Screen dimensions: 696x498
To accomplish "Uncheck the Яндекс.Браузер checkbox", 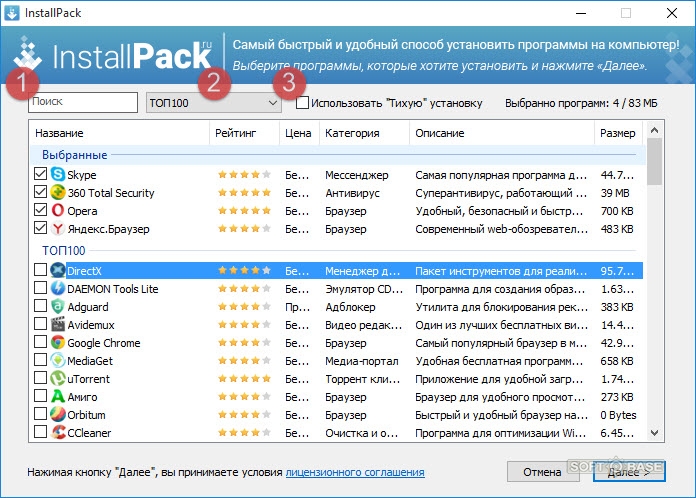I will point(40,228).
